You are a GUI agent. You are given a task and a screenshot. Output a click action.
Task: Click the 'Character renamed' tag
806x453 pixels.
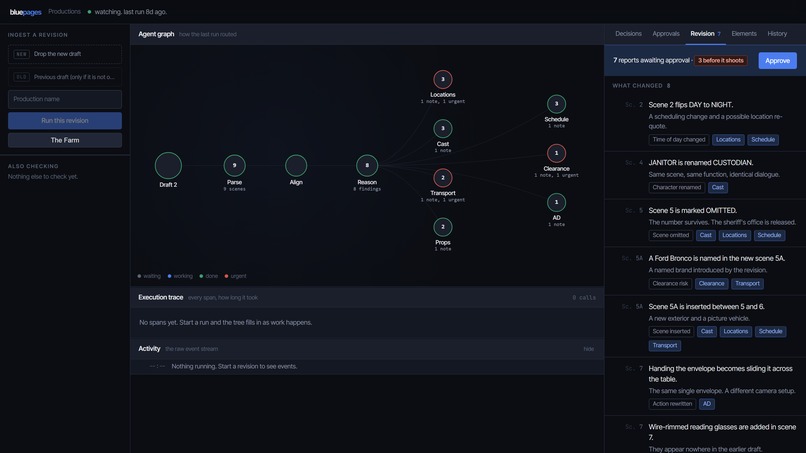676,188
